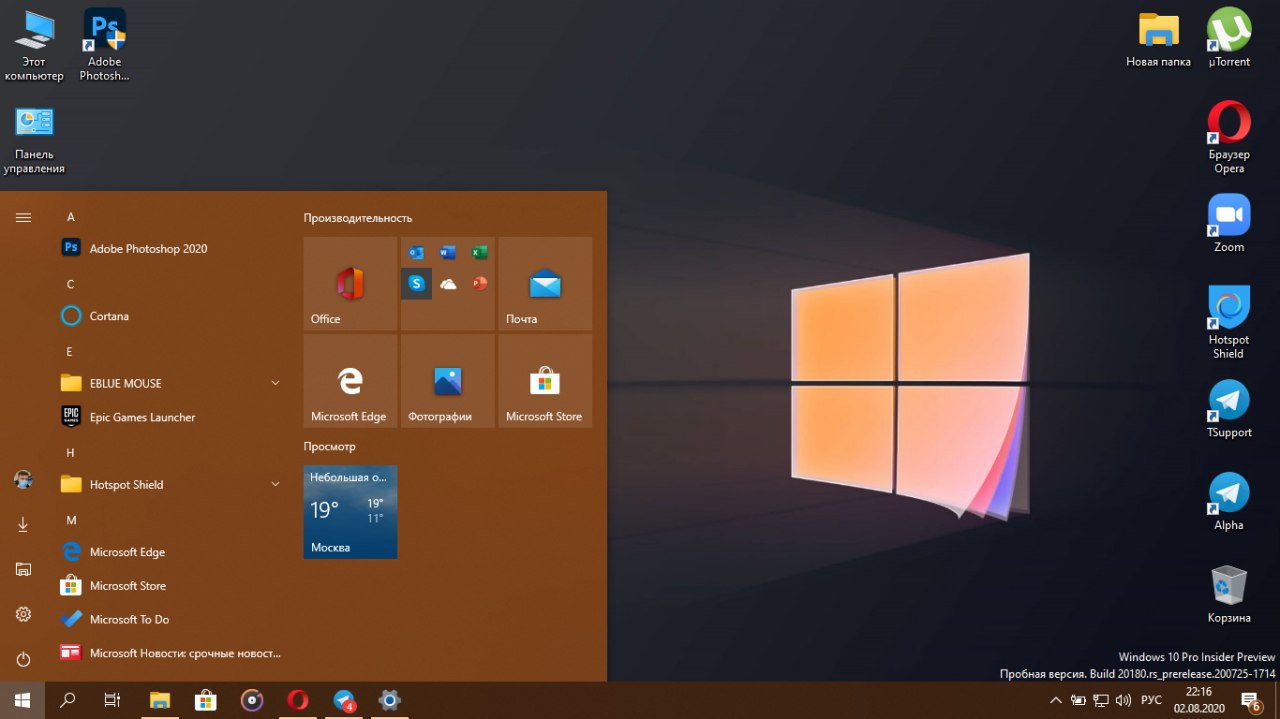Image resolution: width=1280 pixels, height=719 pixels.
Task: Open Adobe Photoshop 2020 from app list
Action: tap(170, 248)
